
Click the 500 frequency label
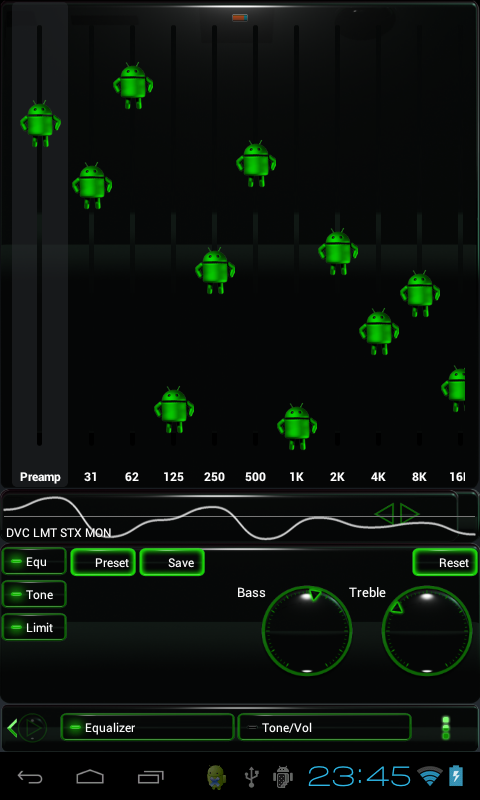(x=256, y=477)
